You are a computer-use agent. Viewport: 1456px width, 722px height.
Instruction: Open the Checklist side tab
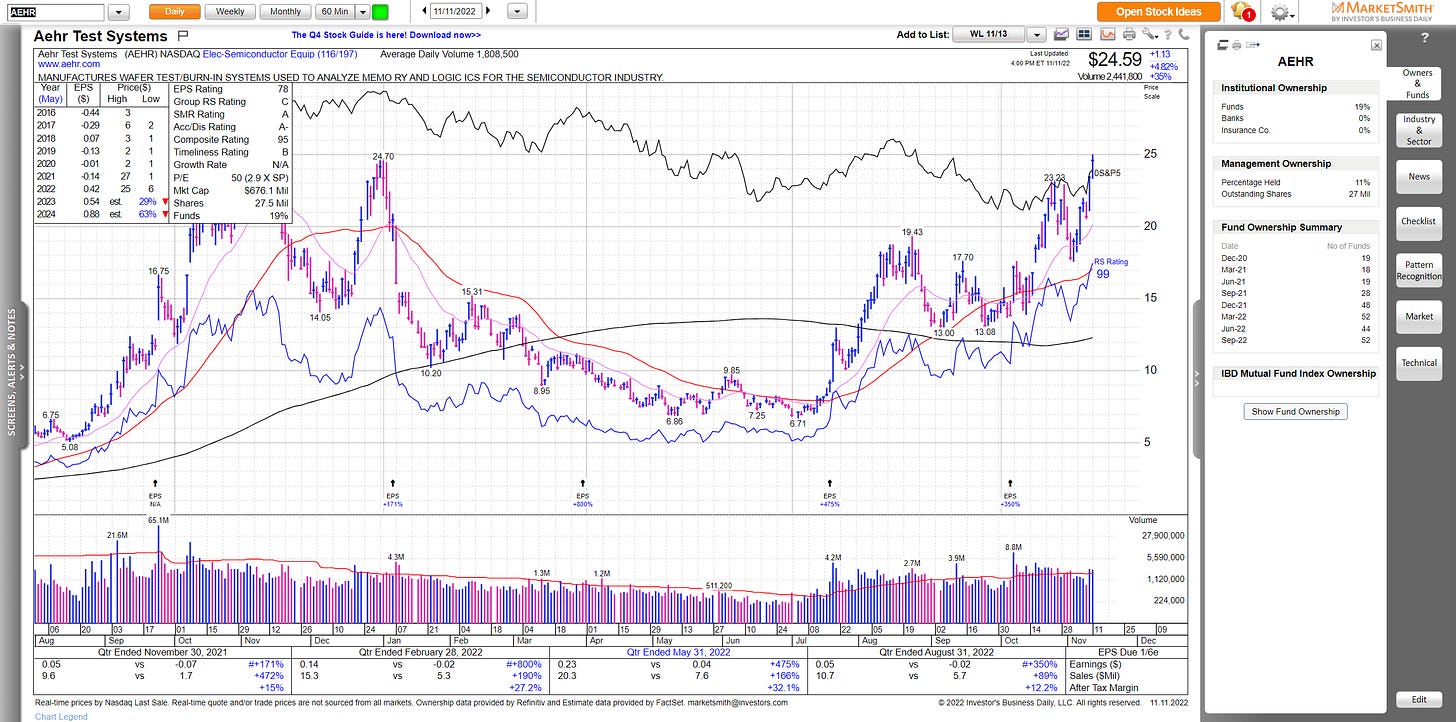pyautogui.click(x=1418, y=221)
